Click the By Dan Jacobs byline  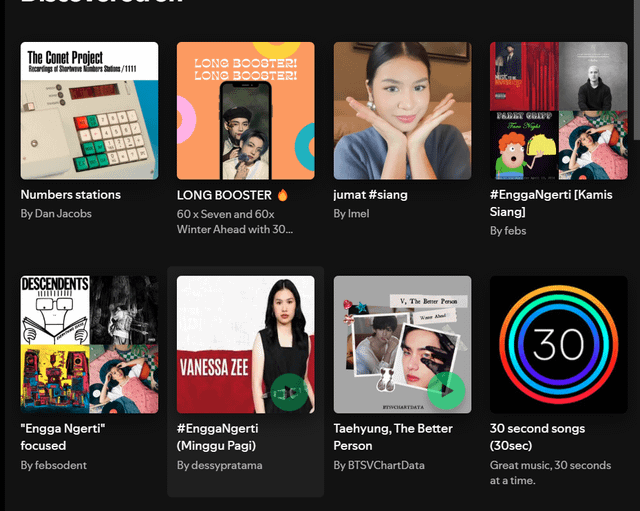[56, 214]
